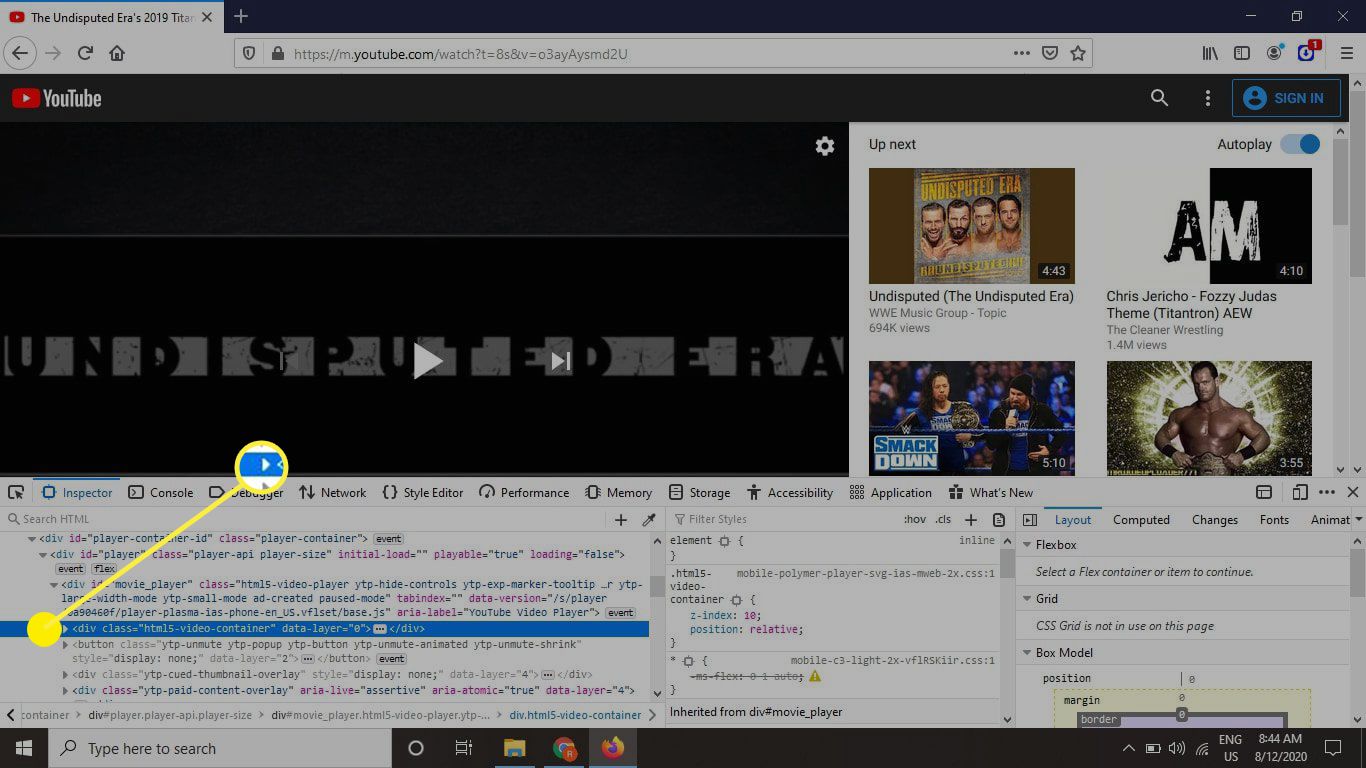Open Firefox from the Windows taskbar
Viewport: 1366px width, 768px height.
[613, 748]
